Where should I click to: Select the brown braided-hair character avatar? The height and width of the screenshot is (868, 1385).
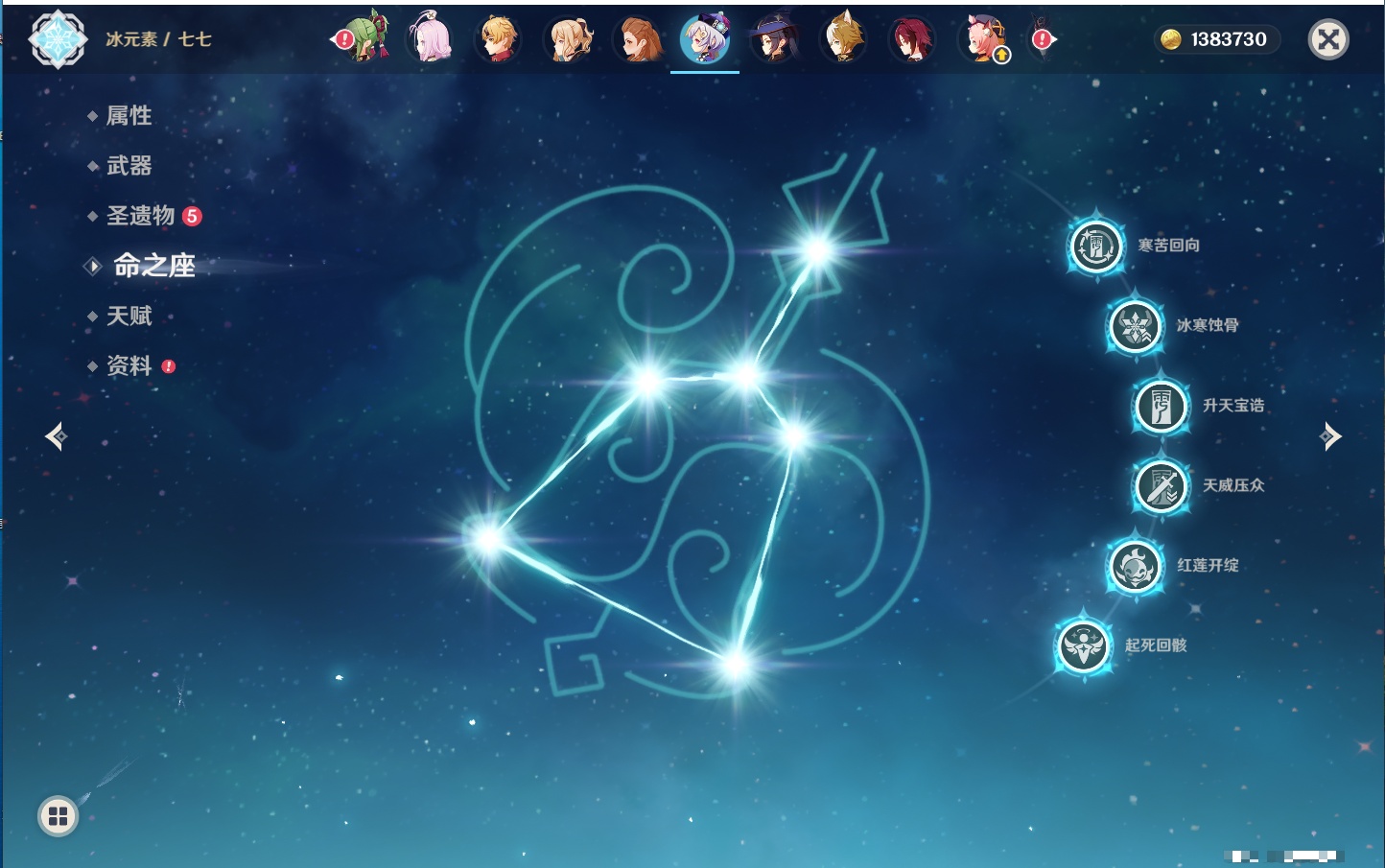pos(637,38)
